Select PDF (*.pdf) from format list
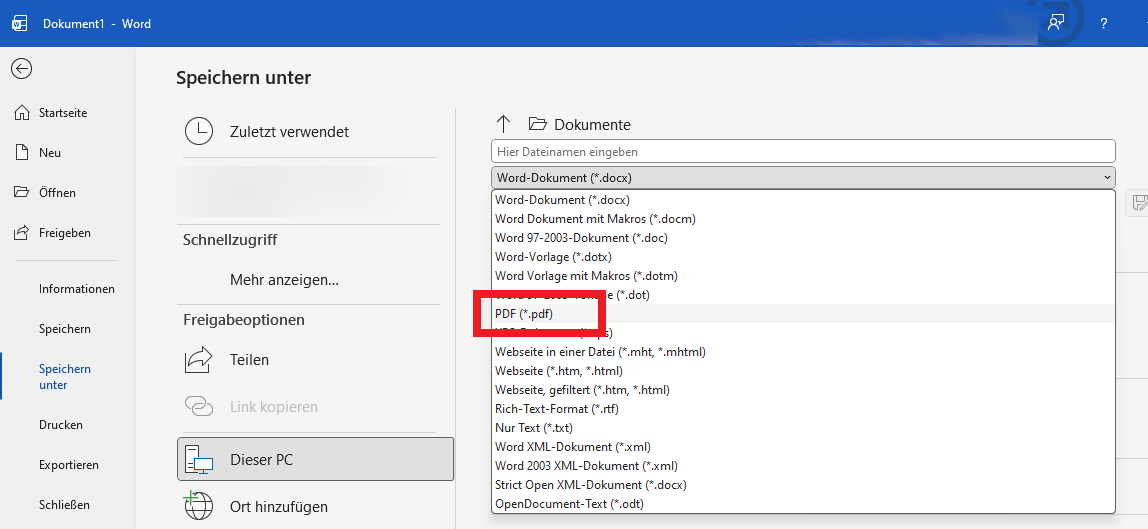This screenshot has height=529, width=1148. point(524,314)
